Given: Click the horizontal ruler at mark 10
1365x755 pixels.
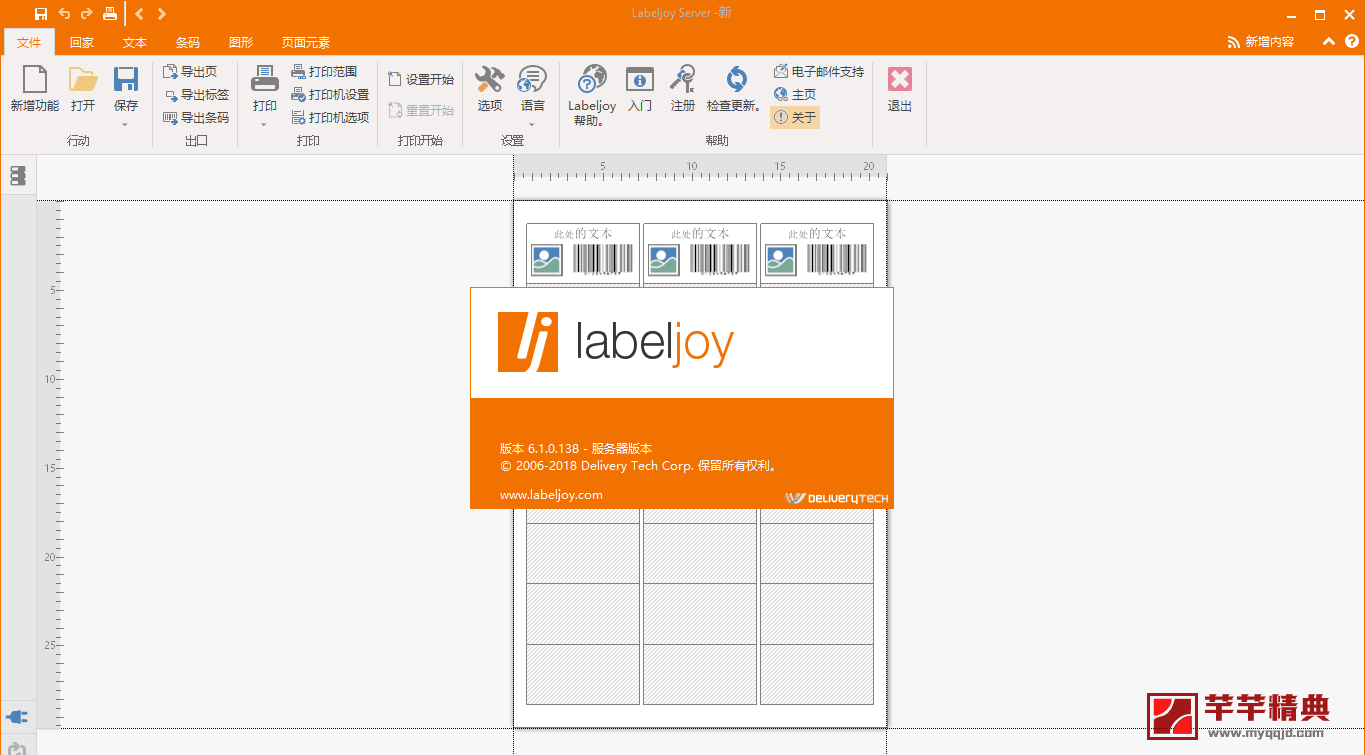Looking at the screenshot, I should [x=691, y=167].
